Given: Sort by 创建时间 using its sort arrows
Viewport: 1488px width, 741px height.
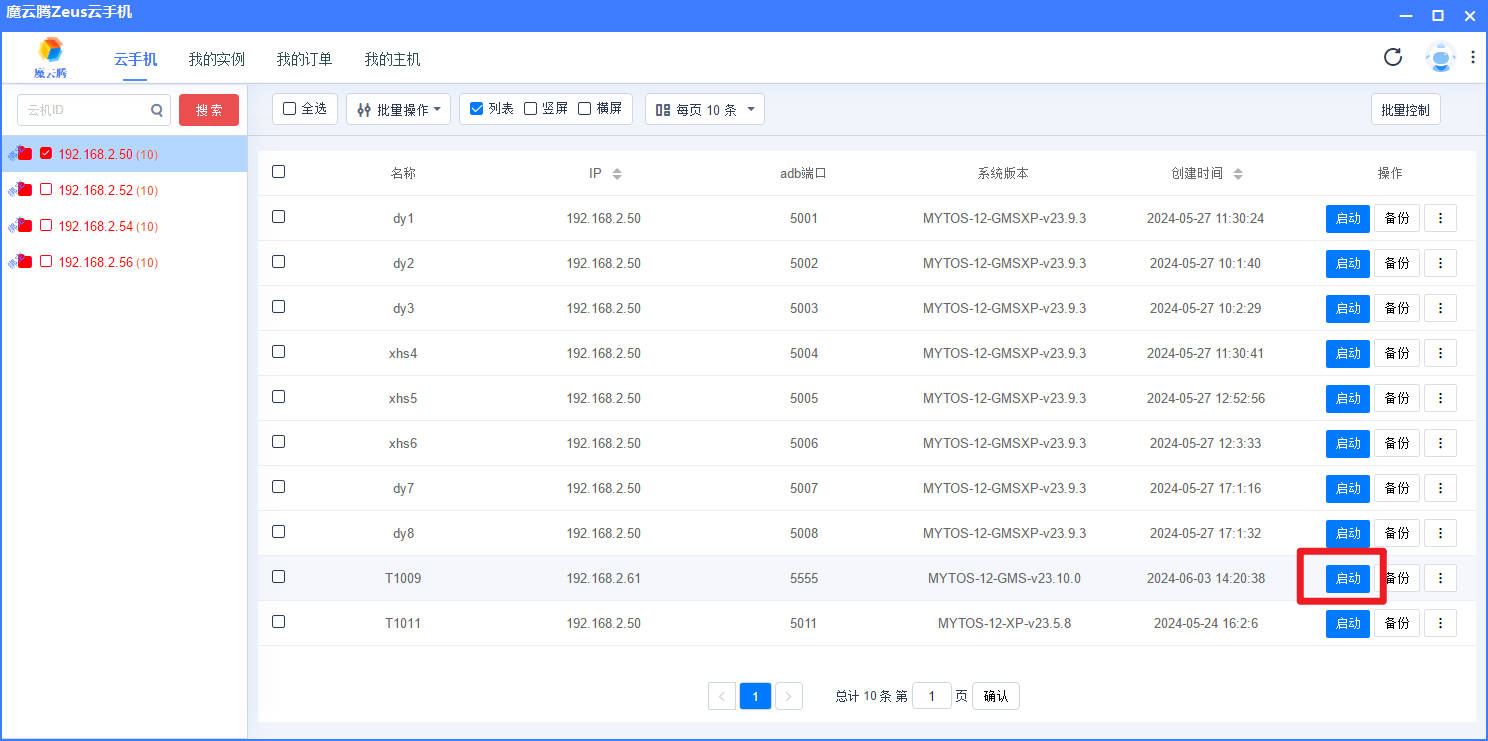Looking at the screenshot, I should coord(1238,174).
